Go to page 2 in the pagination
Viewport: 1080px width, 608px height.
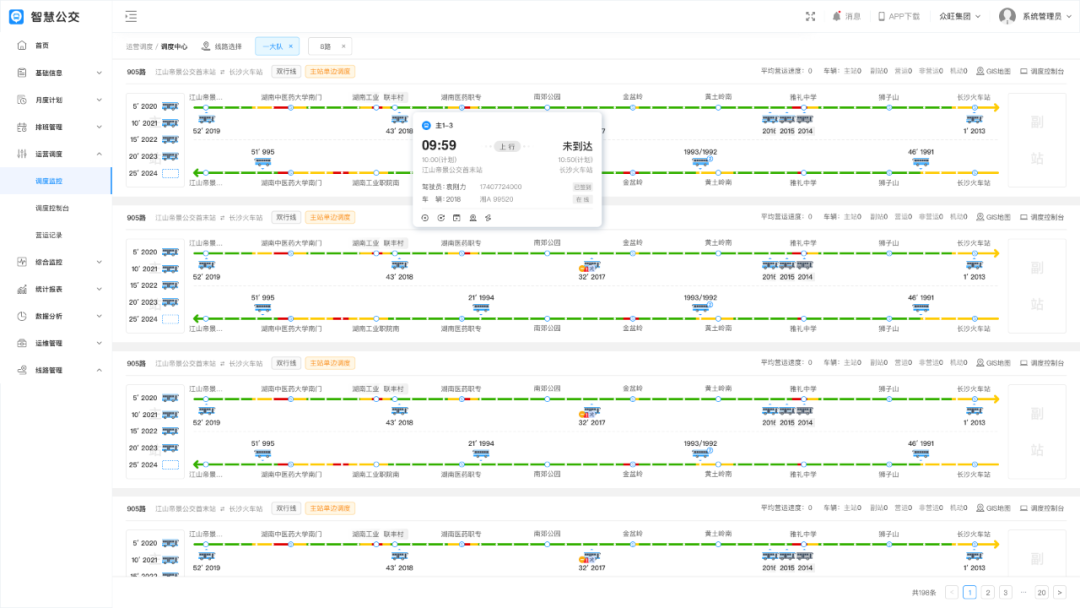pyautogui.click(x=987, y=592)
